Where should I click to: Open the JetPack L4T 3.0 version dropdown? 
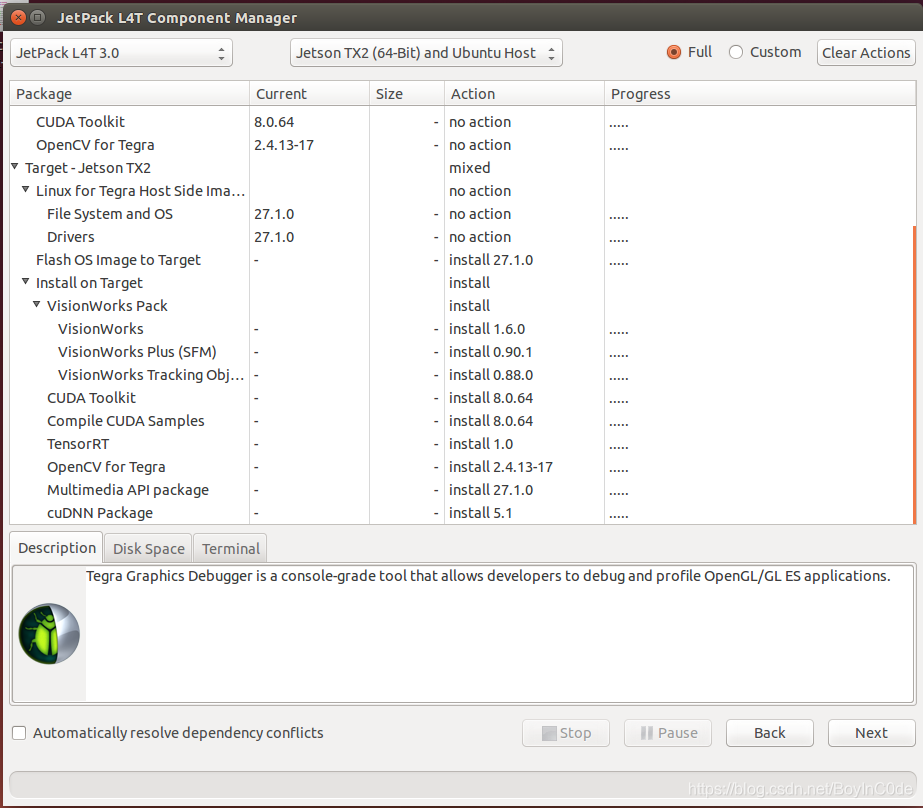(122, 53)
